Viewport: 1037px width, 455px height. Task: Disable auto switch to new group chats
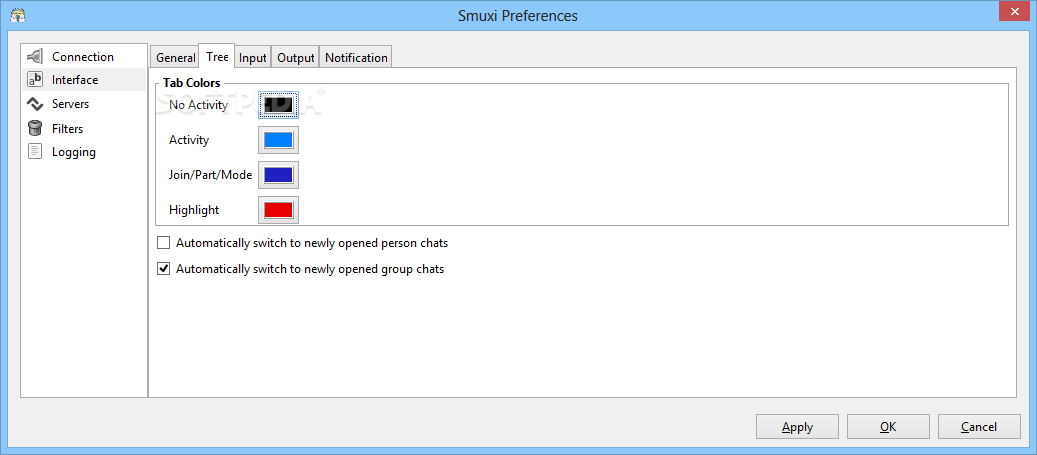pos(163,269)
